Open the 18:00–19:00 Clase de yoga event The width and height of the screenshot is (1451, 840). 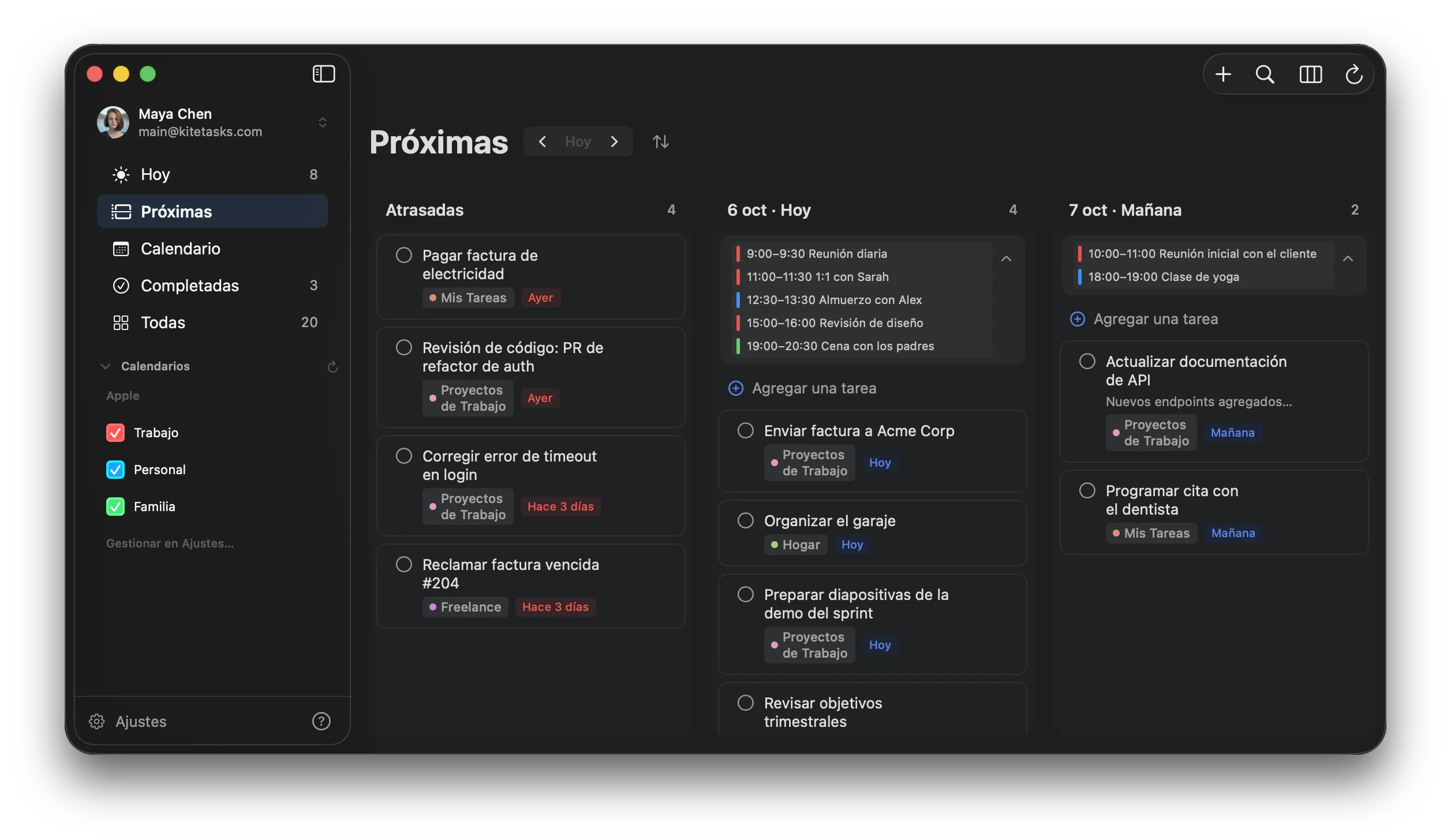pyautogui.click(x=1205, y=277)
